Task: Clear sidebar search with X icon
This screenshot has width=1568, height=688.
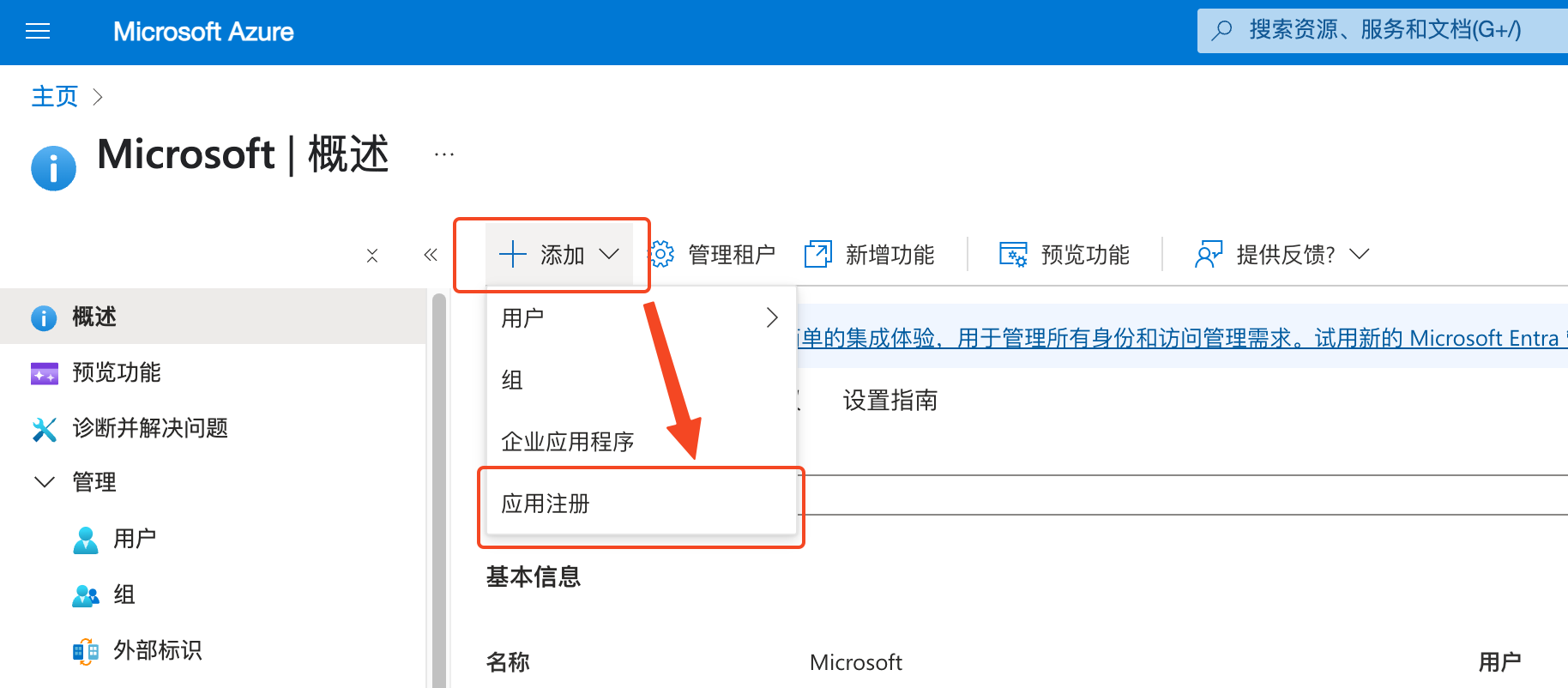Action: (372, 256)
